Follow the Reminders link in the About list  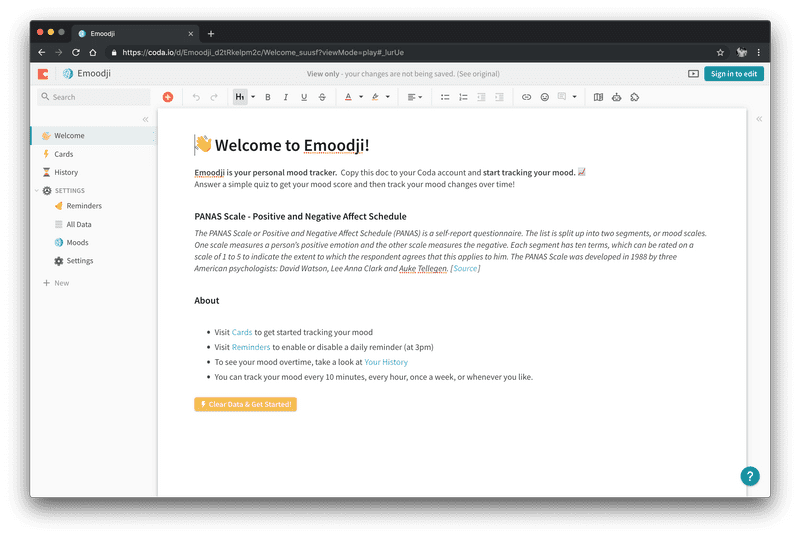(x=251, y=347)
